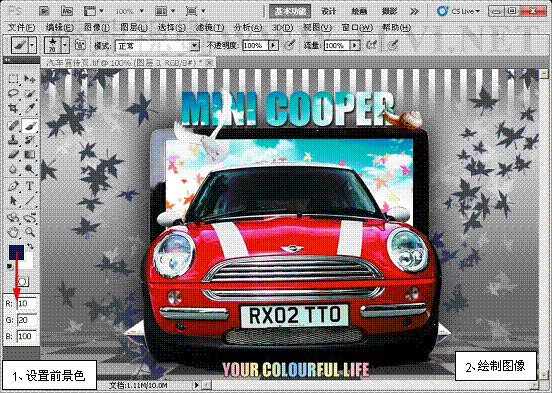The image size is (552, 393).
Task: Select the 3D Rotate tool
Action: pyautogui.click(x=13, y=218)
